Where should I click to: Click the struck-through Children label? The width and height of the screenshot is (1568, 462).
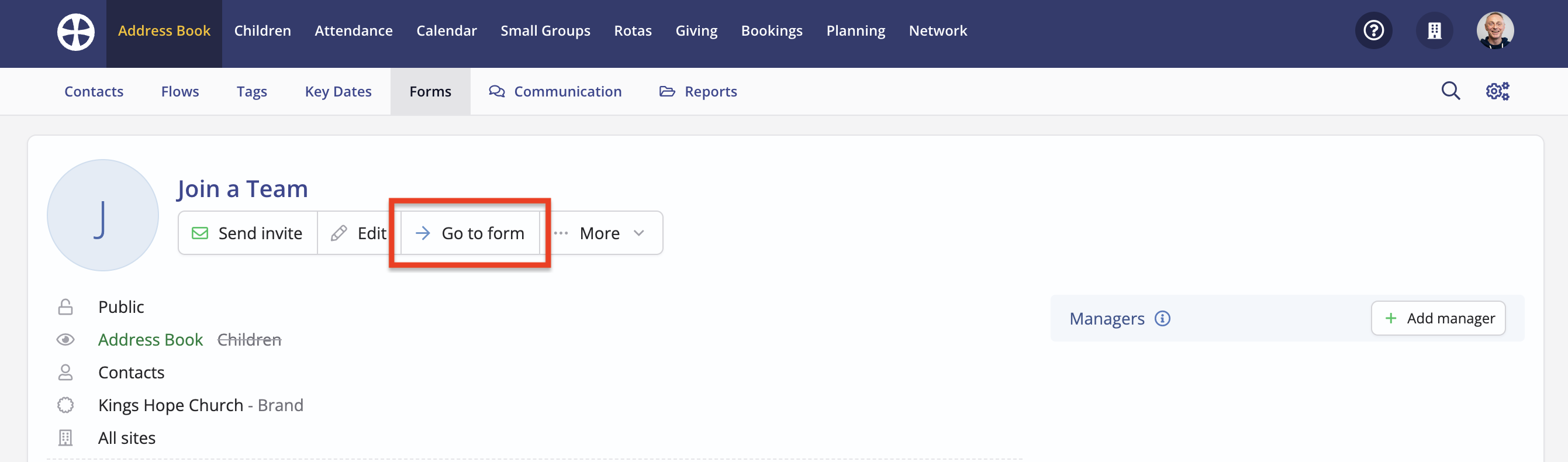(x=249, y=339)
